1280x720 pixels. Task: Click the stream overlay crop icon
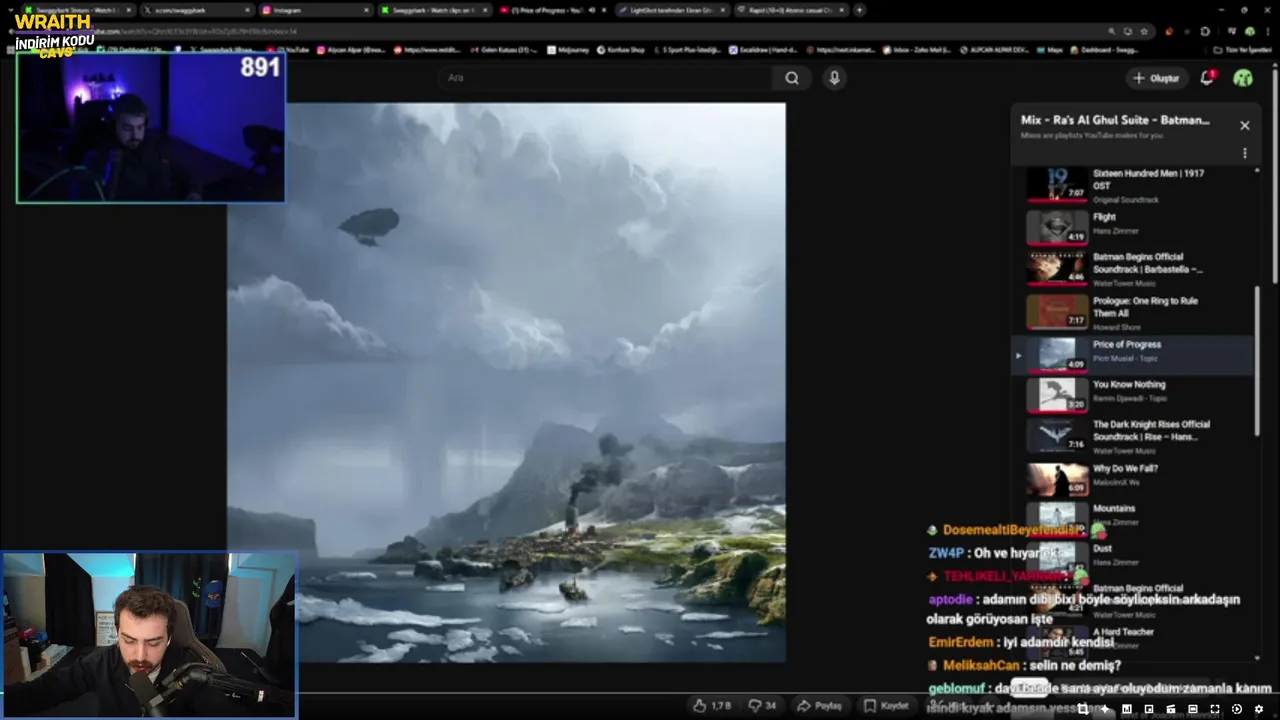(x=1082, y=709)
